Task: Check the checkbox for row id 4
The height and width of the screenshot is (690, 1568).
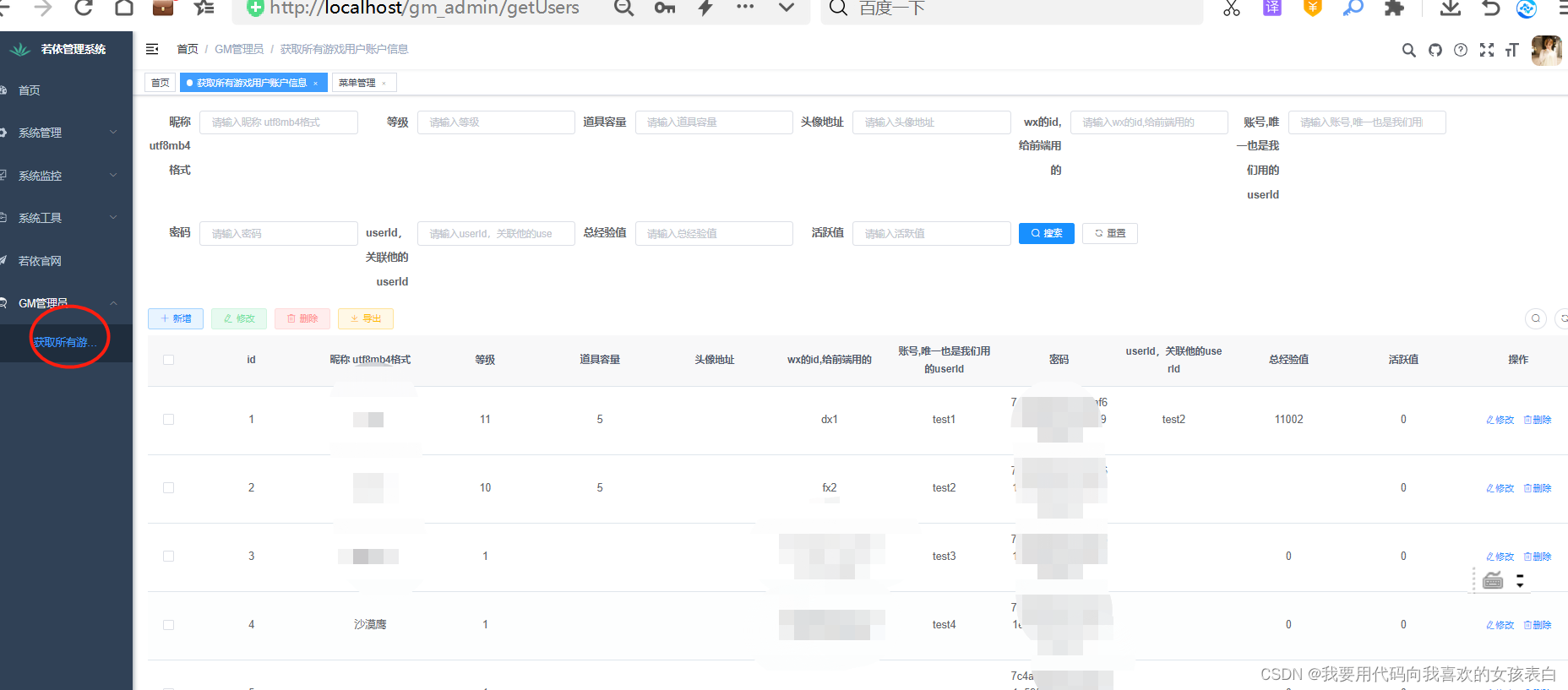Action: [168, 625]
